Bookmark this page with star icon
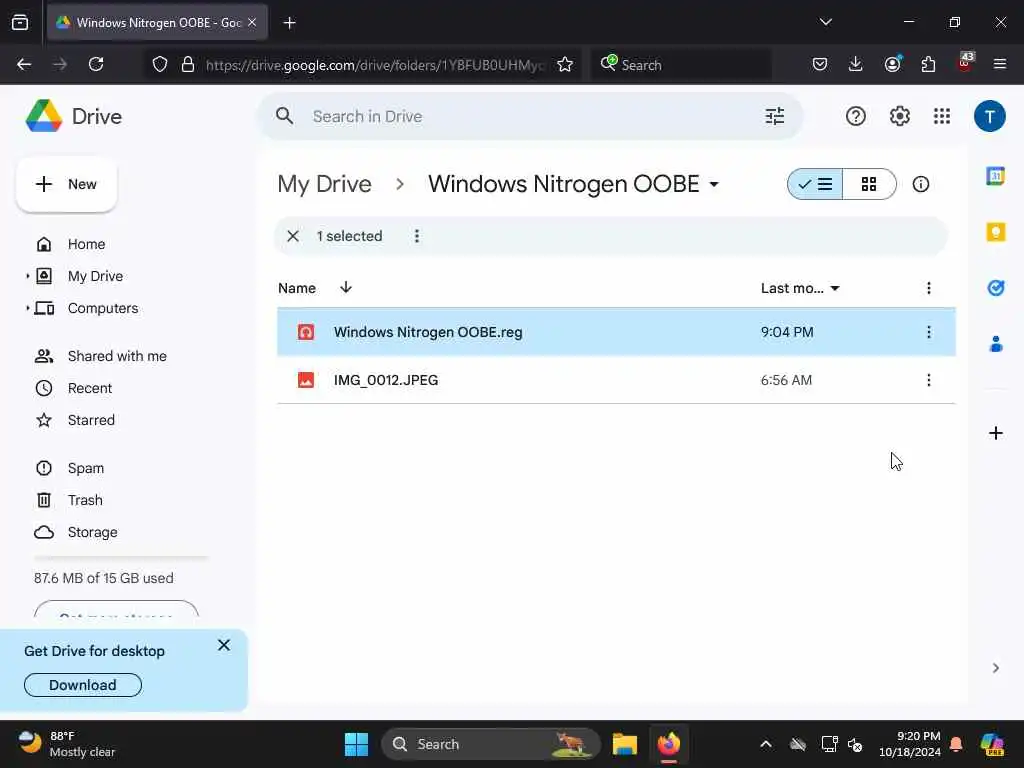The width and height of the screenshot is (1024, 768). [565, 65]
